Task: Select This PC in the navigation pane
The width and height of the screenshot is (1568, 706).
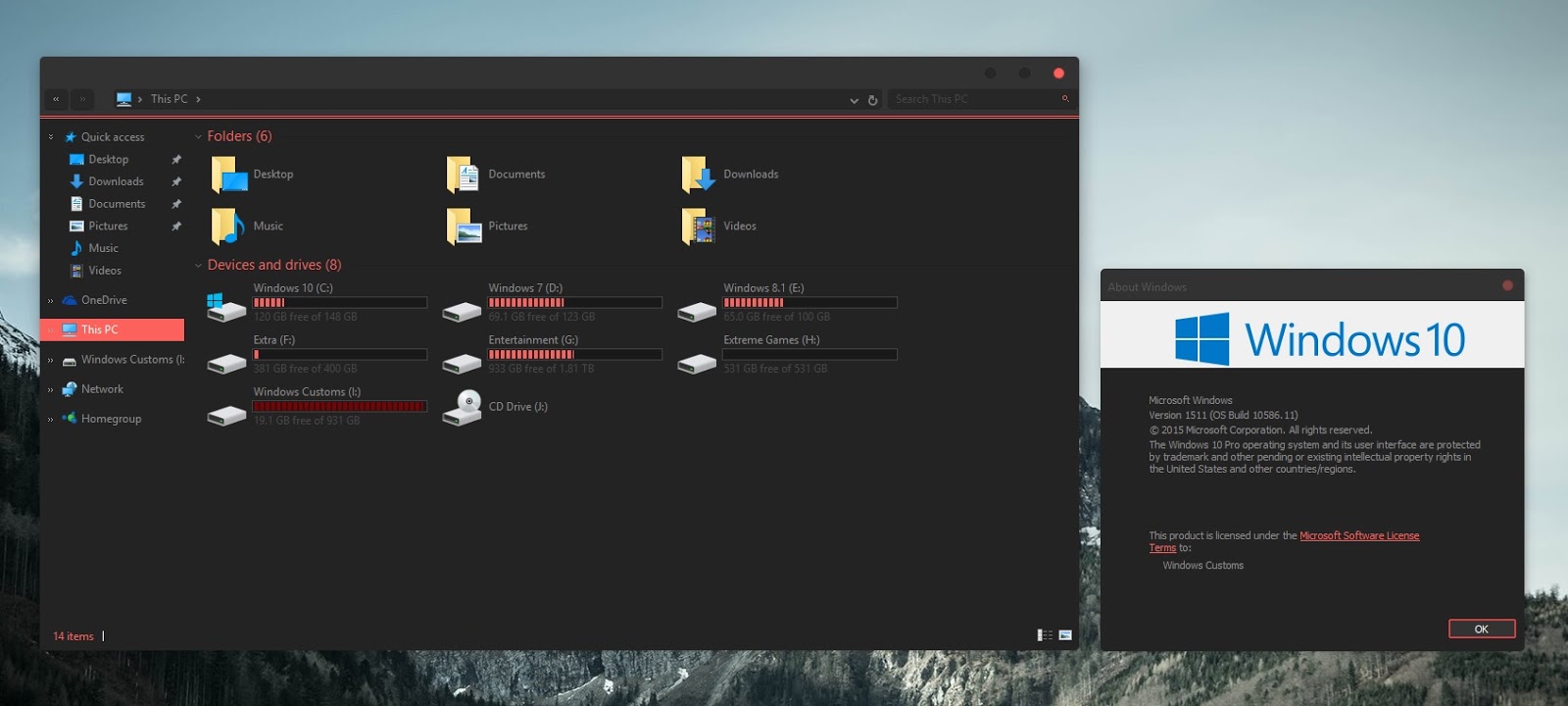Action: click(112, 329)
